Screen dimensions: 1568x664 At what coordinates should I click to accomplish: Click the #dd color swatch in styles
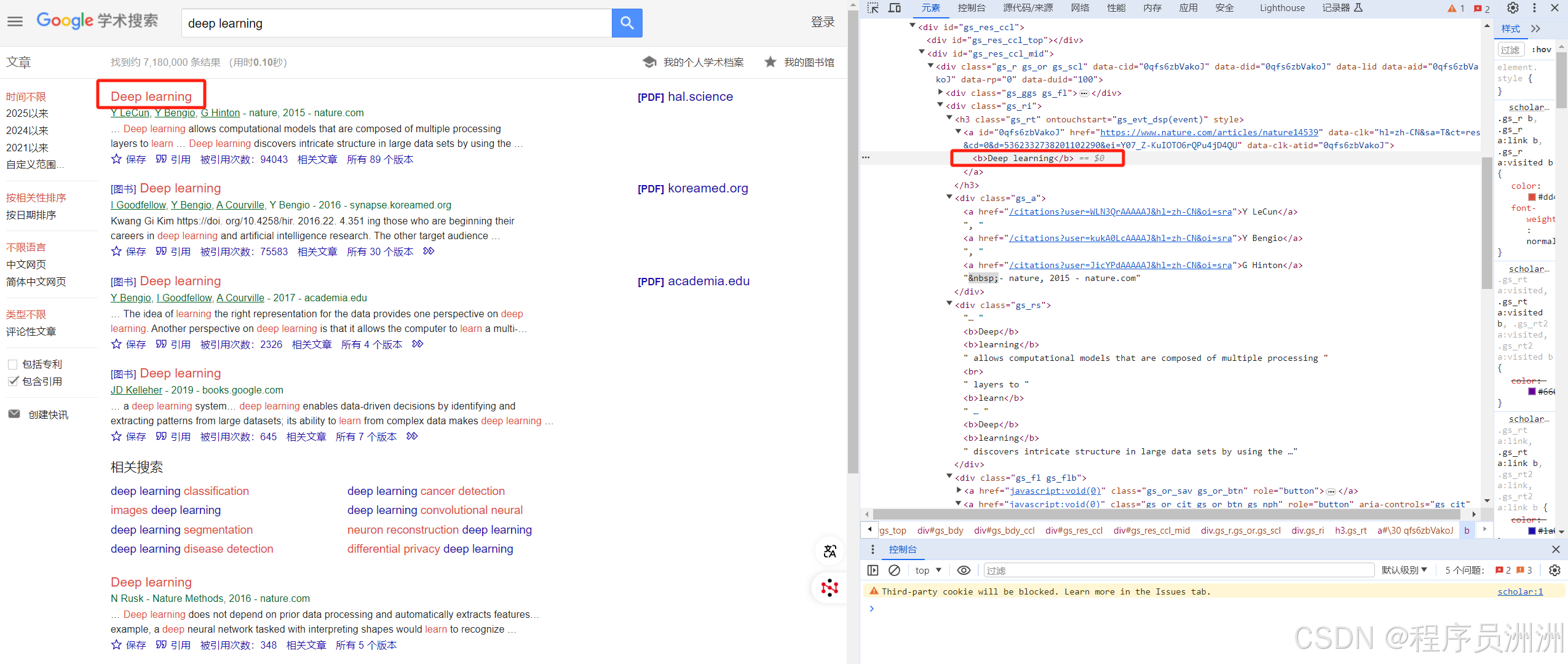click(x=1532, y=197)
